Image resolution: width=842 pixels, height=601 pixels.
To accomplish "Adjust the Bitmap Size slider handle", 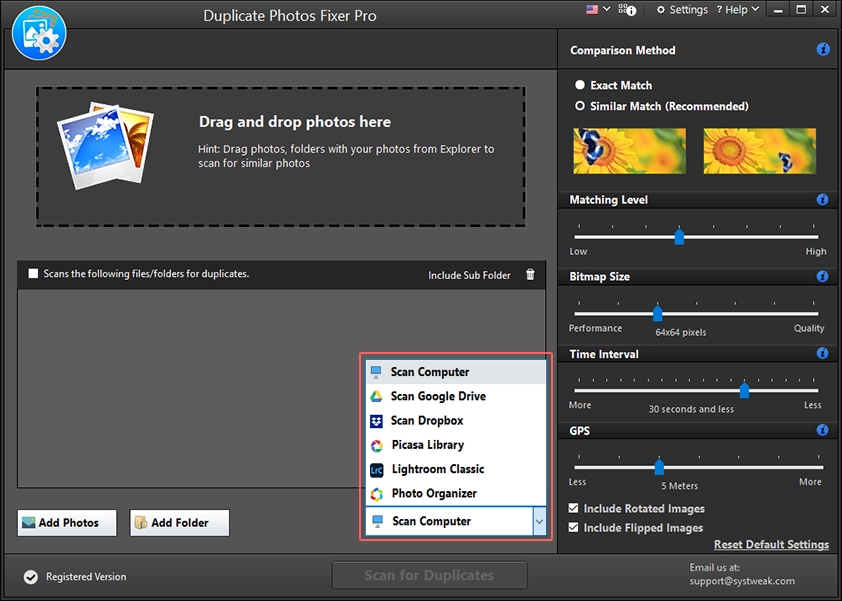I will [657, 313].
